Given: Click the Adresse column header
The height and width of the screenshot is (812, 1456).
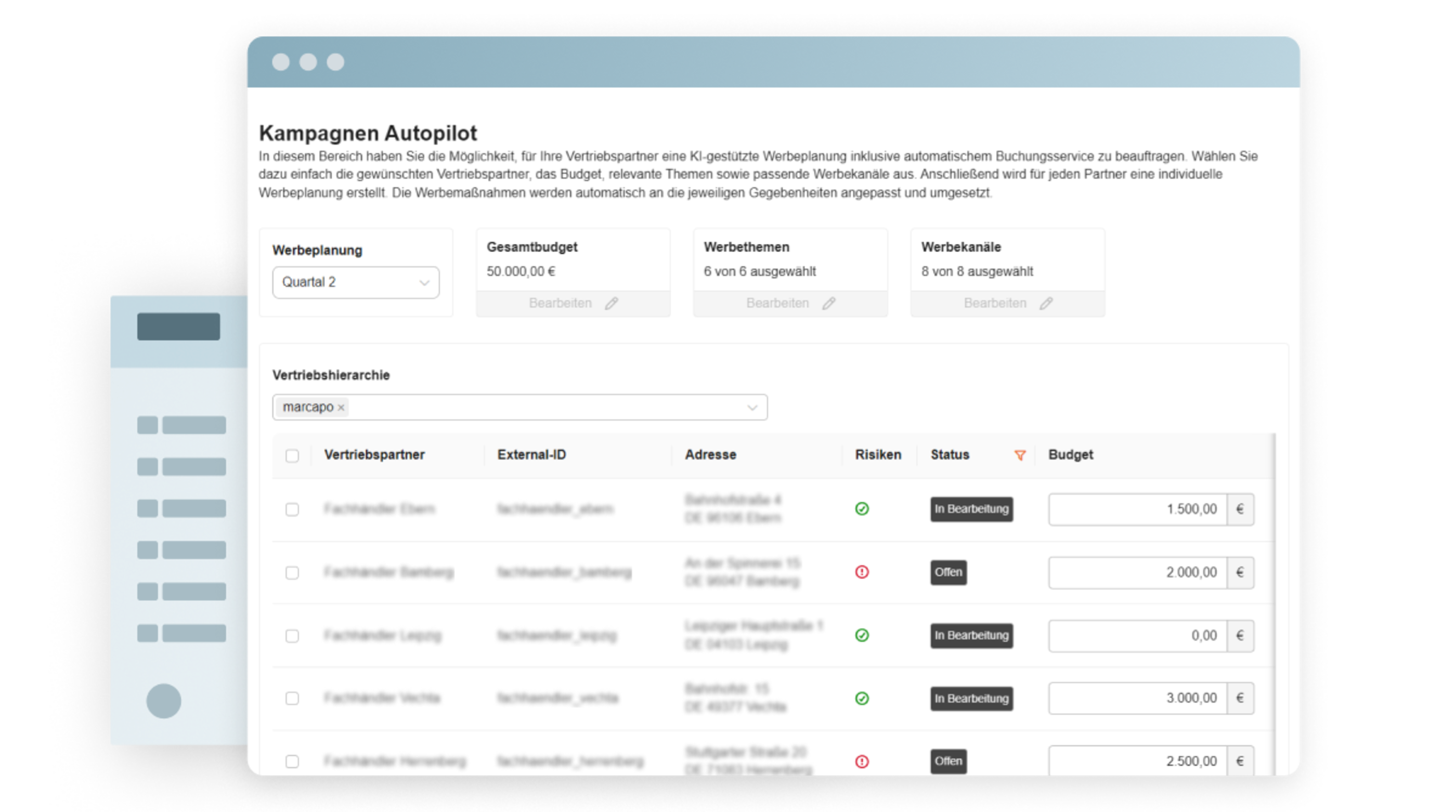Looking at the screenshot, I should pos(710,455).
